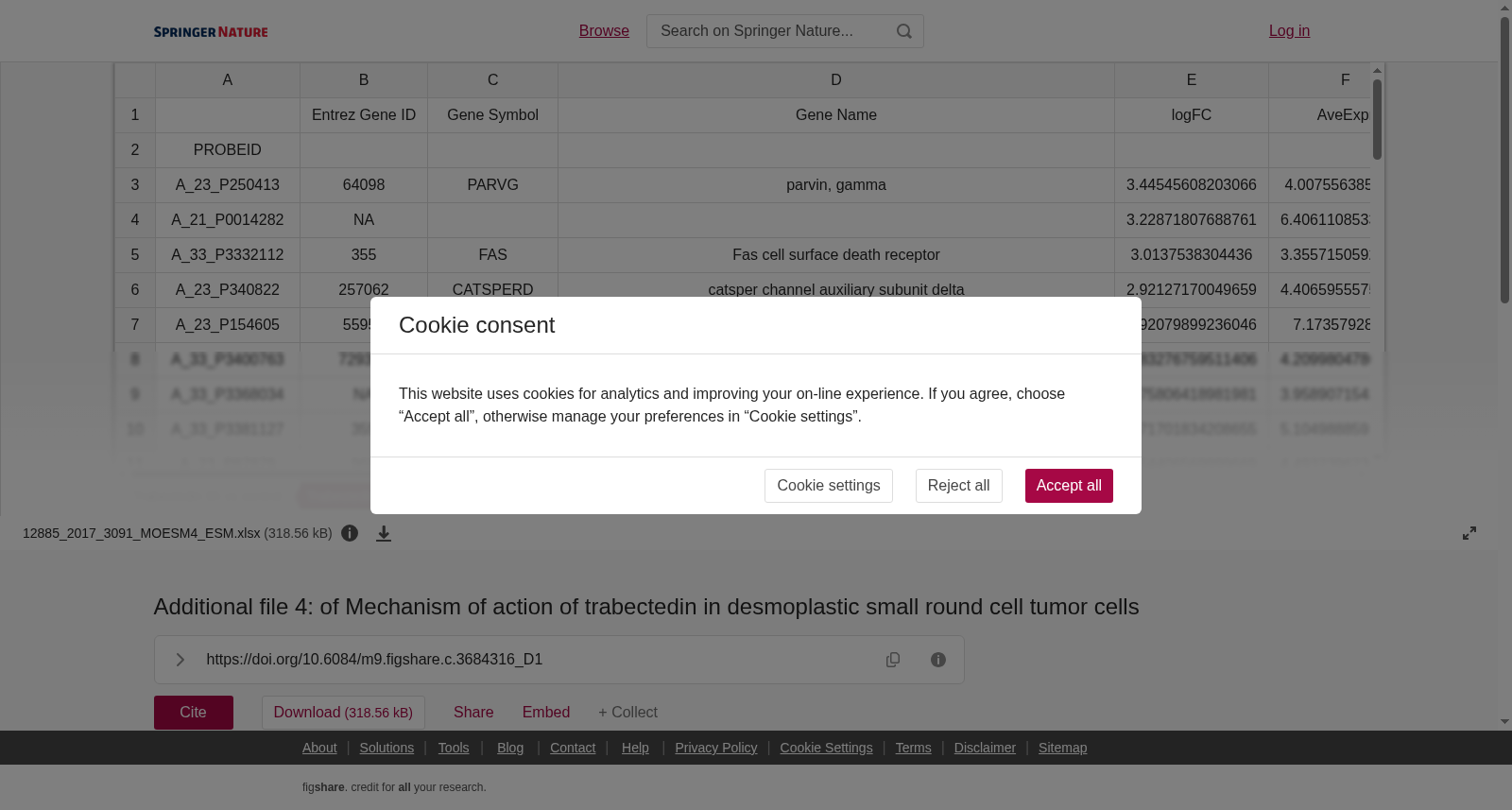The image size is (1512, 810).
Task: Open the Springer Nature logo
Action: [211, 31]
